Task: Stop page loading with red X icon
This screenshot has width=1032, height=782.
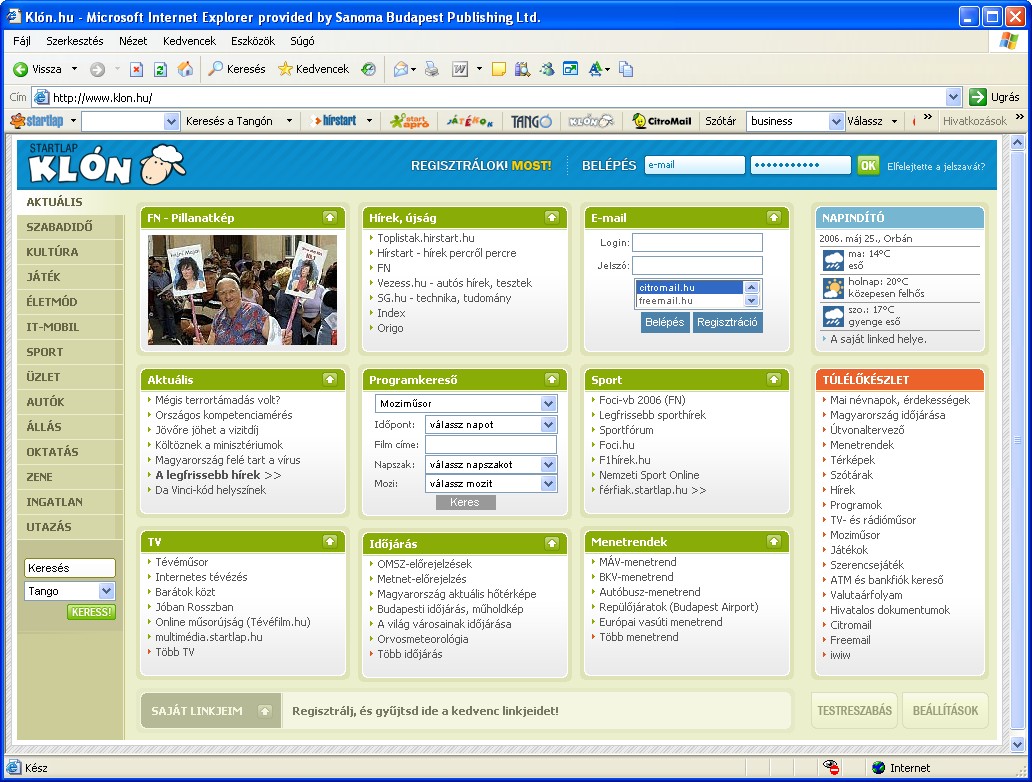Action: 136,69
